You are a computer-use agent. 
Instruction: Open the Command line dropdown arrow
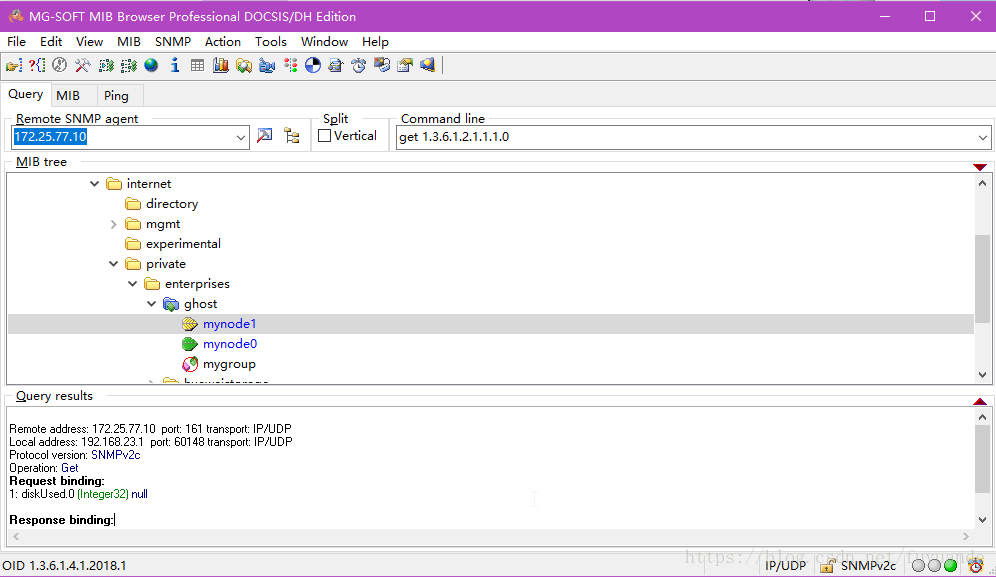pos(983,137)
